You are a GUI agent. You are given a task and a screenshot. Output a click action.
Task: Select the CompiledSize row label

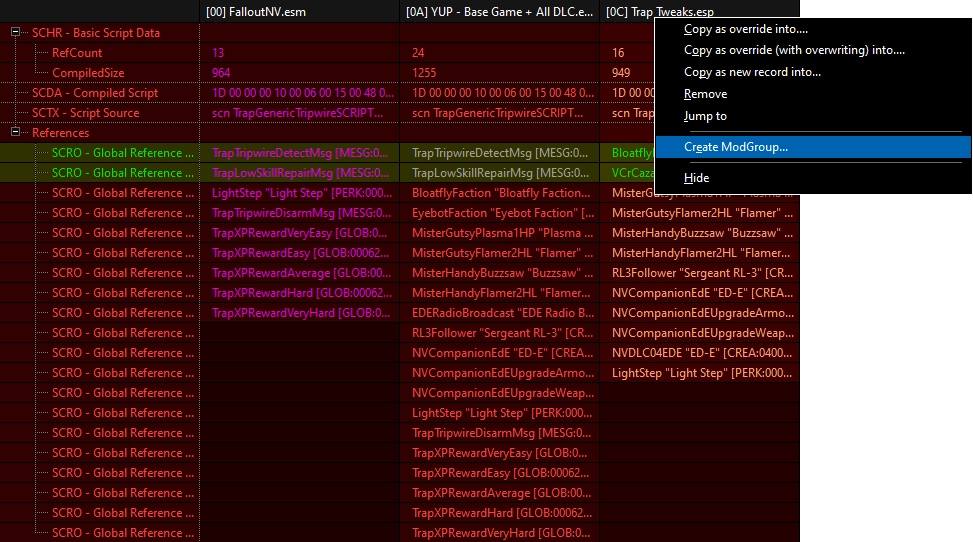coord(90,73)
